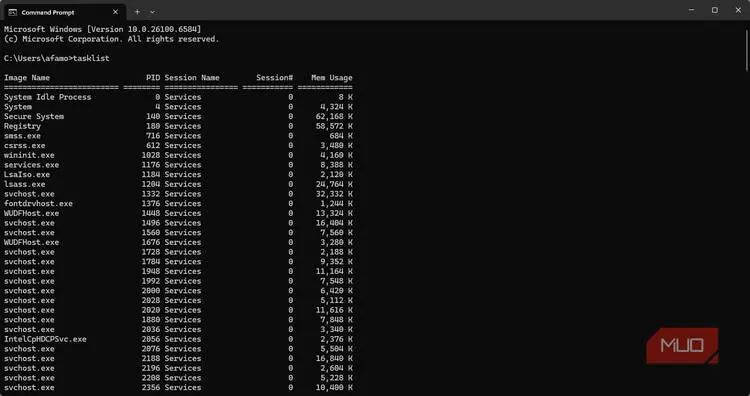Click memory value 16,840 K
The image size is (750, 396).
[334, 358]
